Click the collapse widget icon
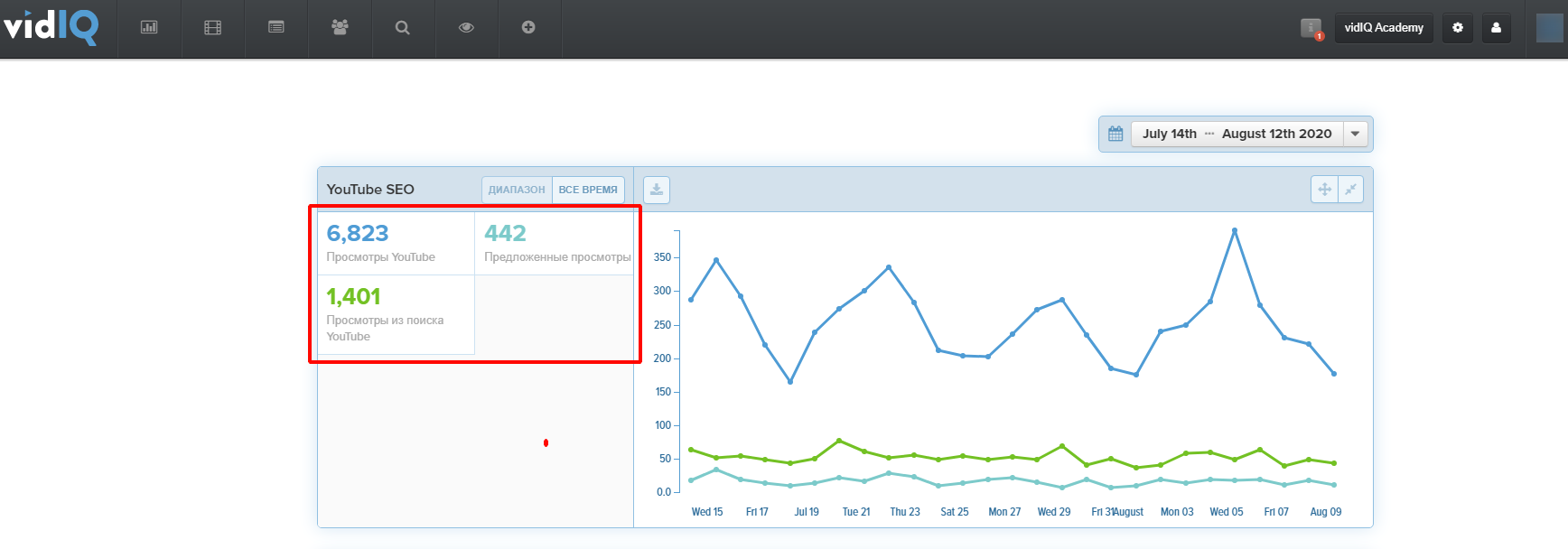 tap(1350, 190)
